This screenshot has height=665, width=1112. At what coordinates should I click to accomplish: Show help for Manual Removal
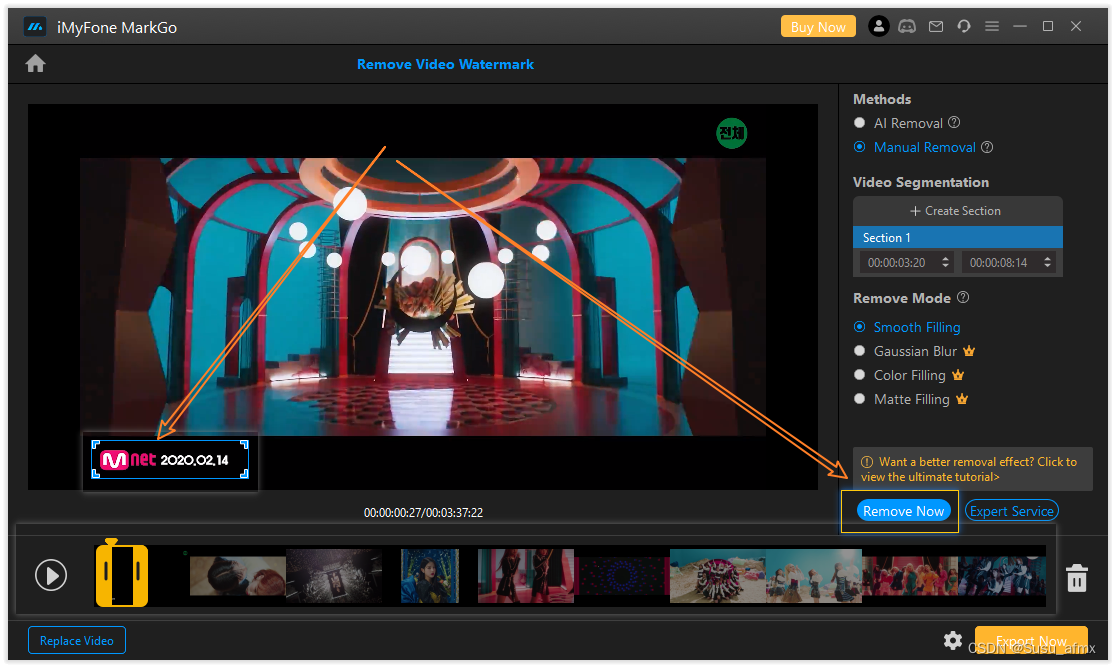(x=986, y=147)
